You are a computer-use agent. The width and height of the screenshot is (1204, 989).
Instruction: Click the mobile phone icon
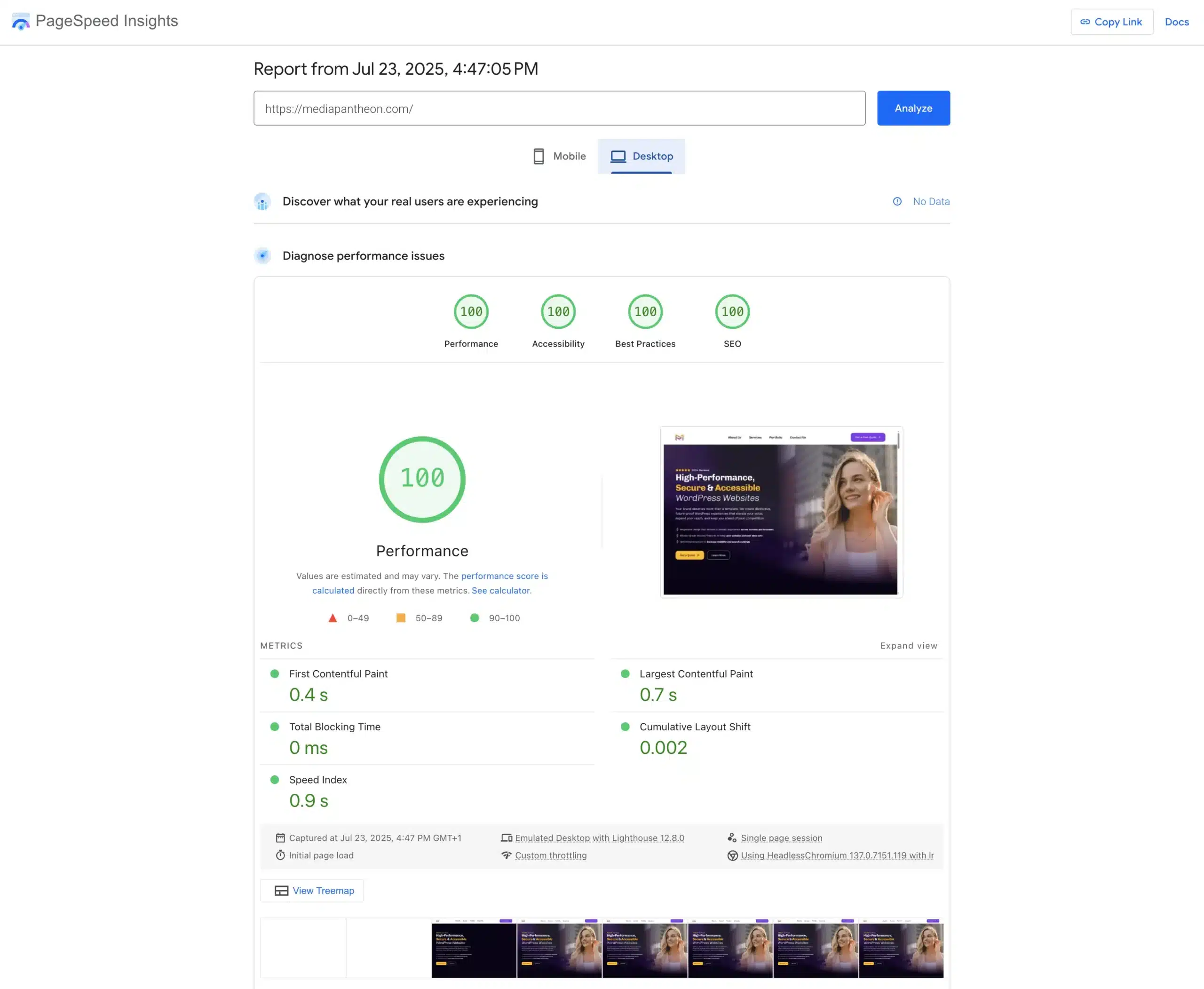[x=539, y=156]
